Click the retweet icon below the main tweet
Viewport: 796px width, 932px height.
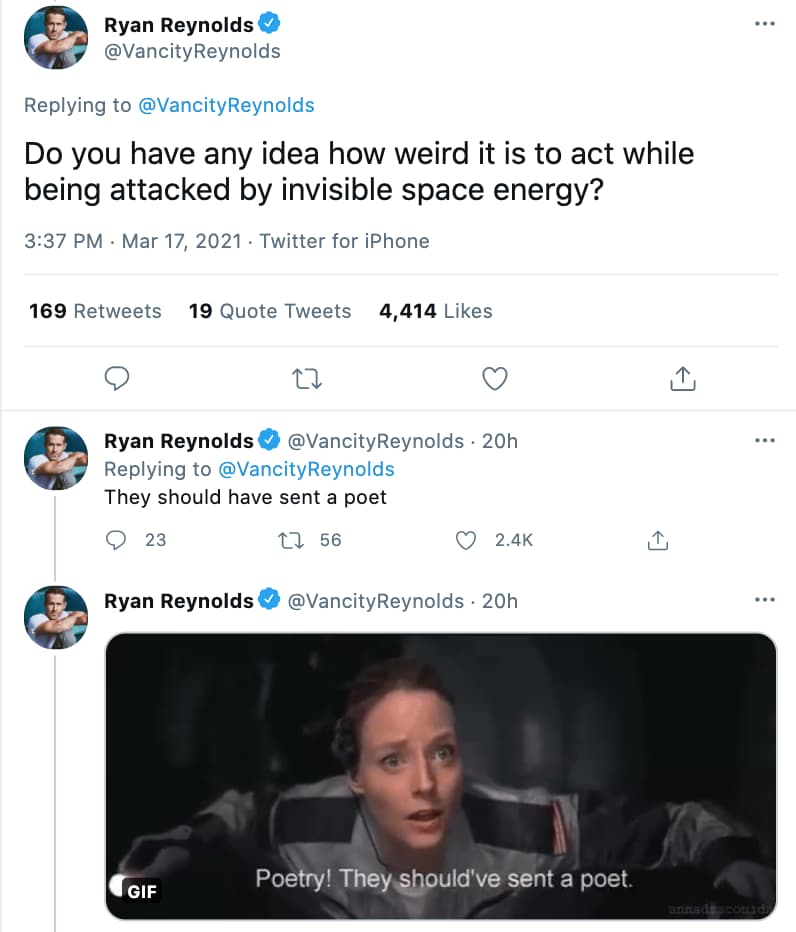(x=306, y=378)
